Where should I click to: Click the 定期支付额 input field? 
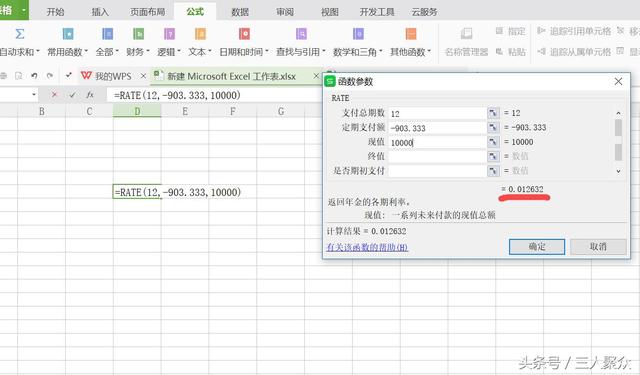(437, 128)
